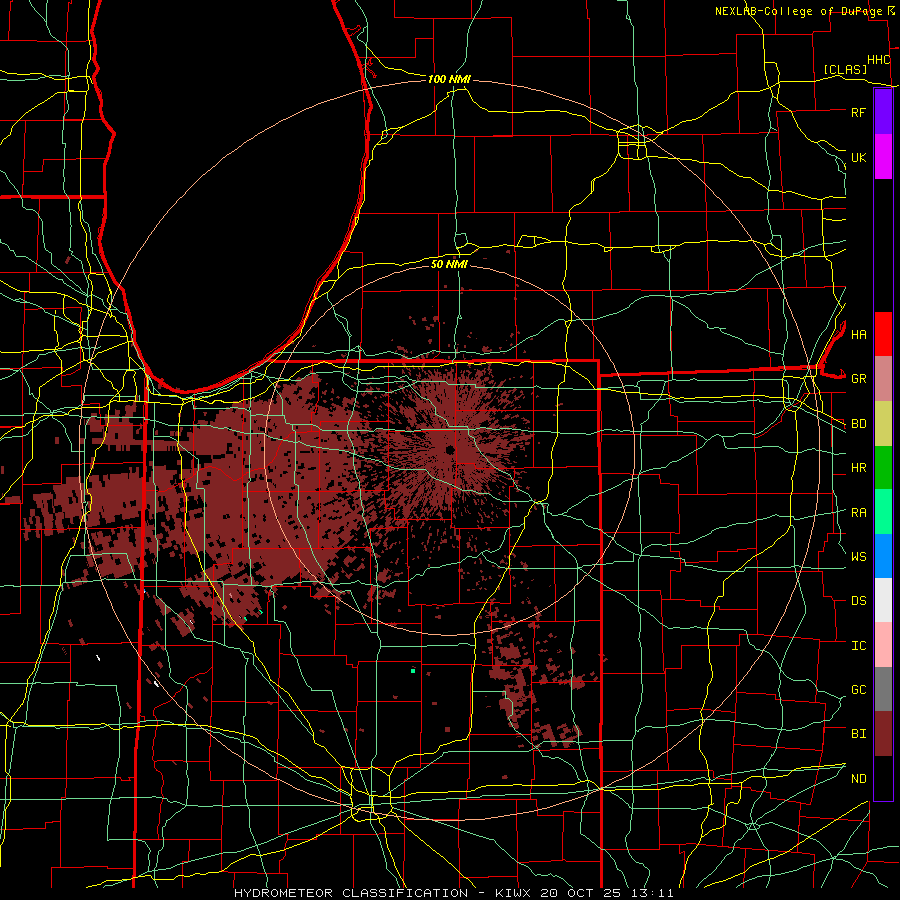Click the GC gray legend swatch

click(883, 689)
